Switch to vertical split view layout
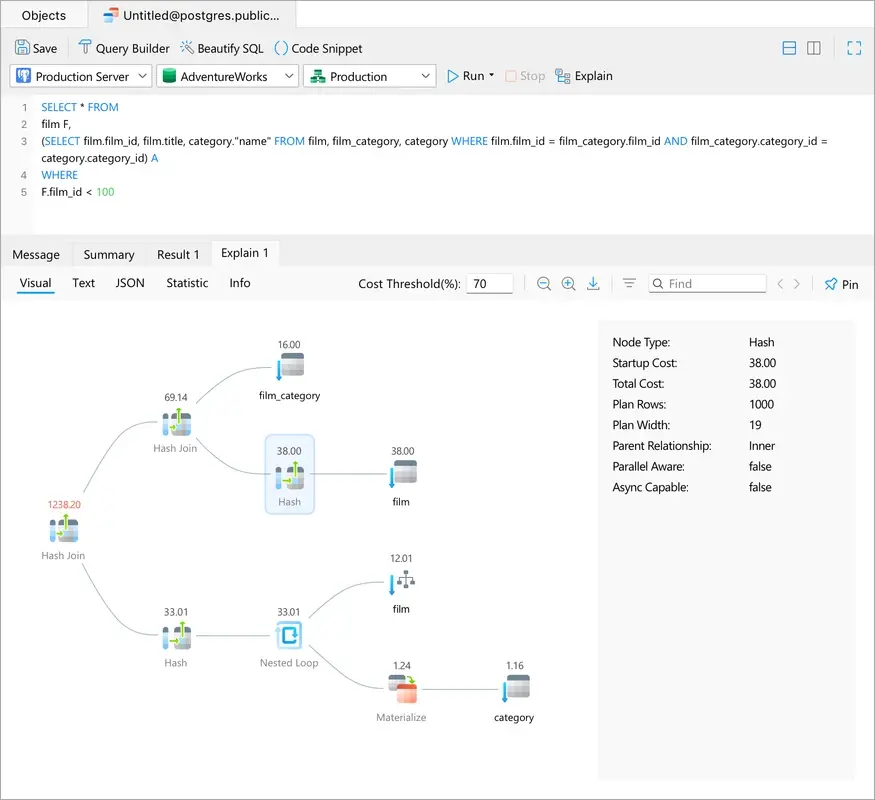 [813, 47]
